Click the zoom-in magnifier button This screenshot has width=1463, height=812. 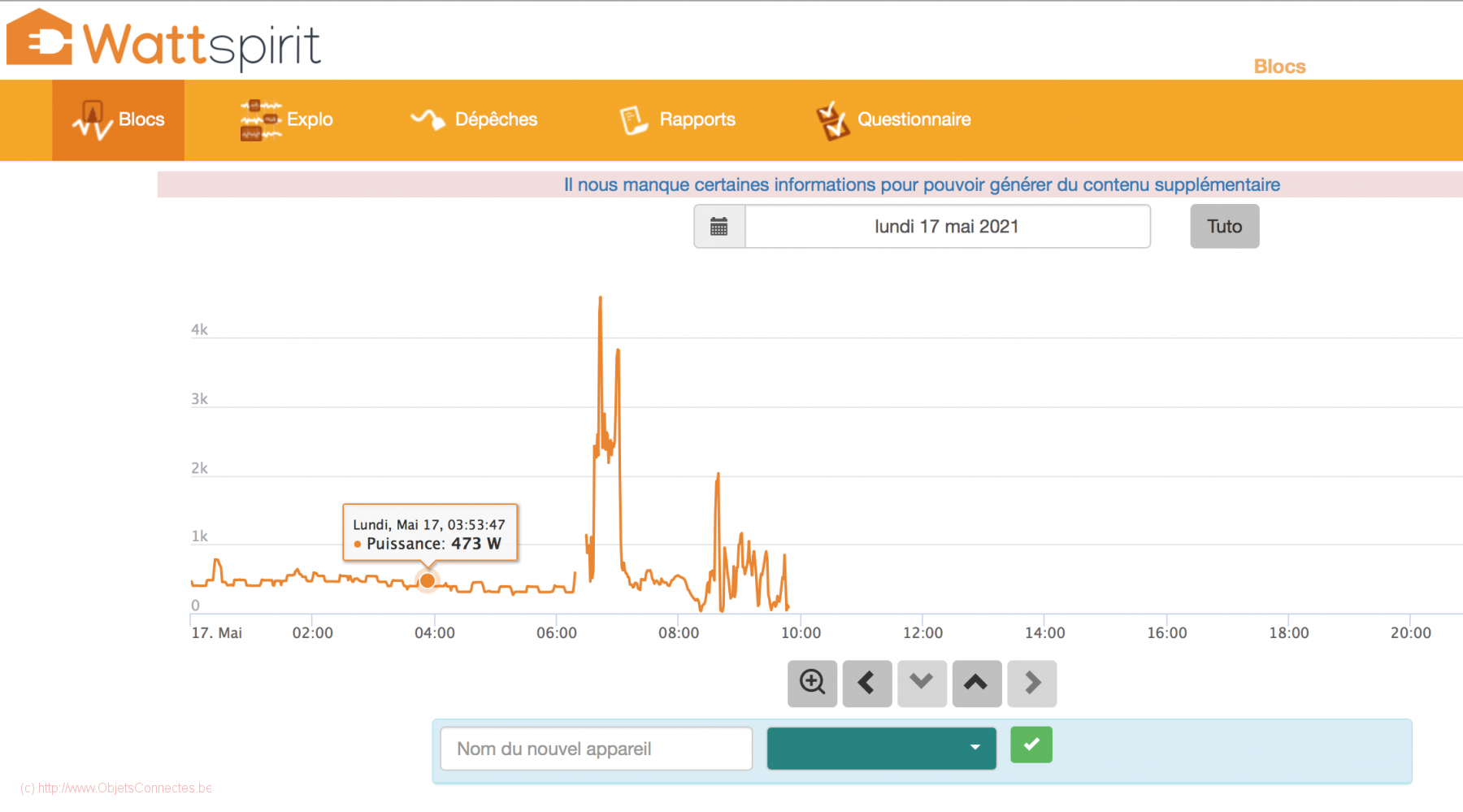pyautogui.click(x=813, y=683)
